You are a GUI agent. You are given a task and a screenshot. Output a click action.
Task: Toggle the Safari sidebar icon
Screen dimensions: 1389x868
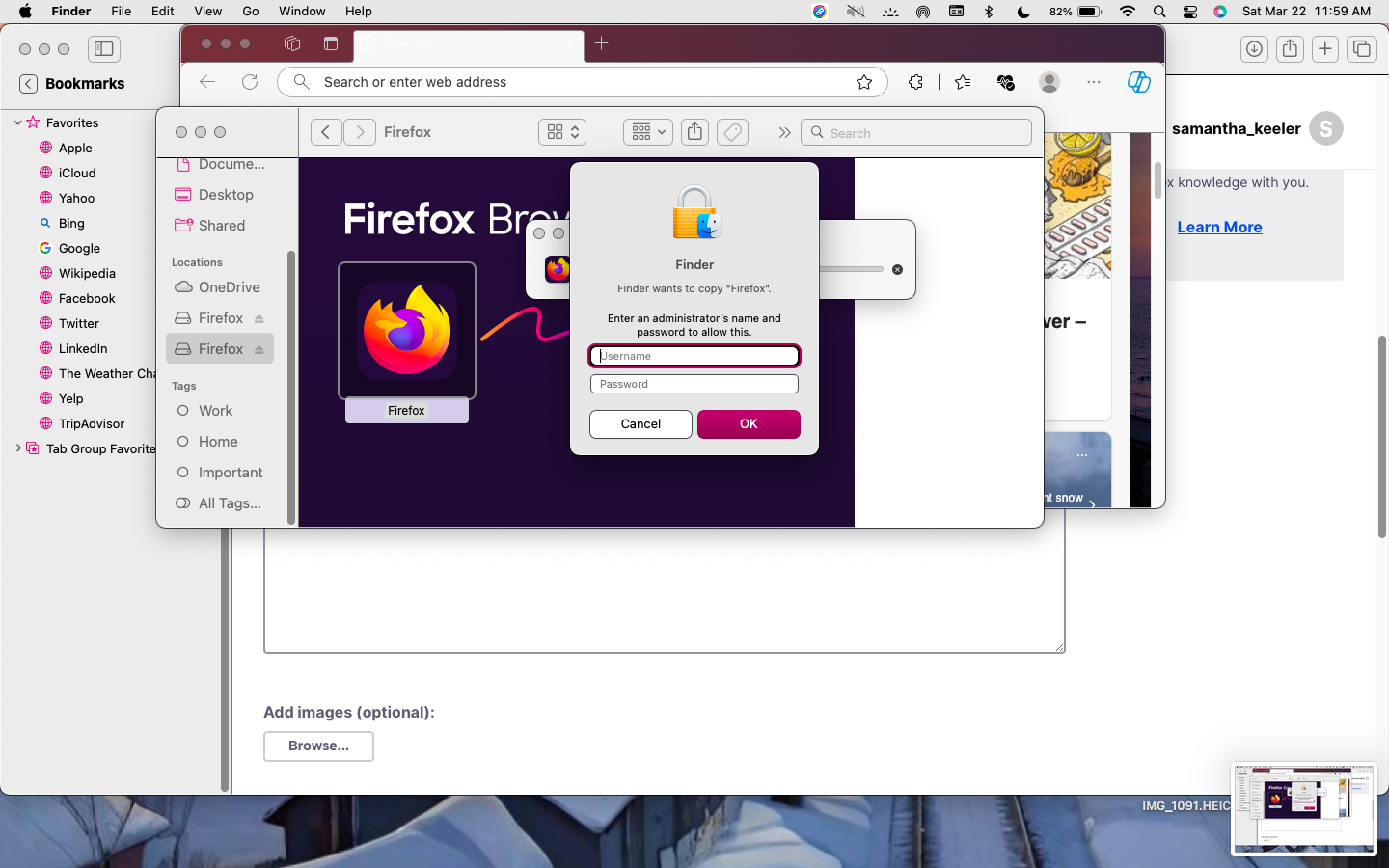tap(104, 48)
